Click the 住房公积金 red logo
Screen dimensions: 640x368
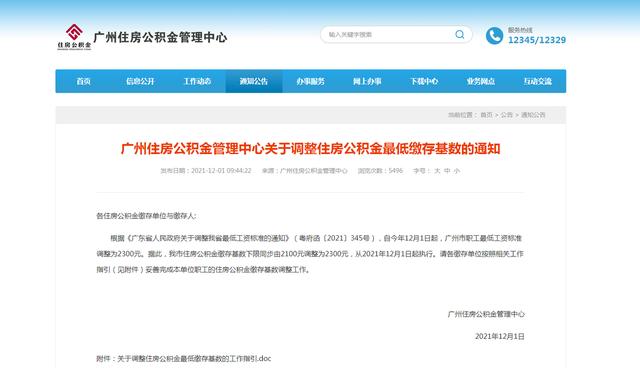tap(74, 36)
